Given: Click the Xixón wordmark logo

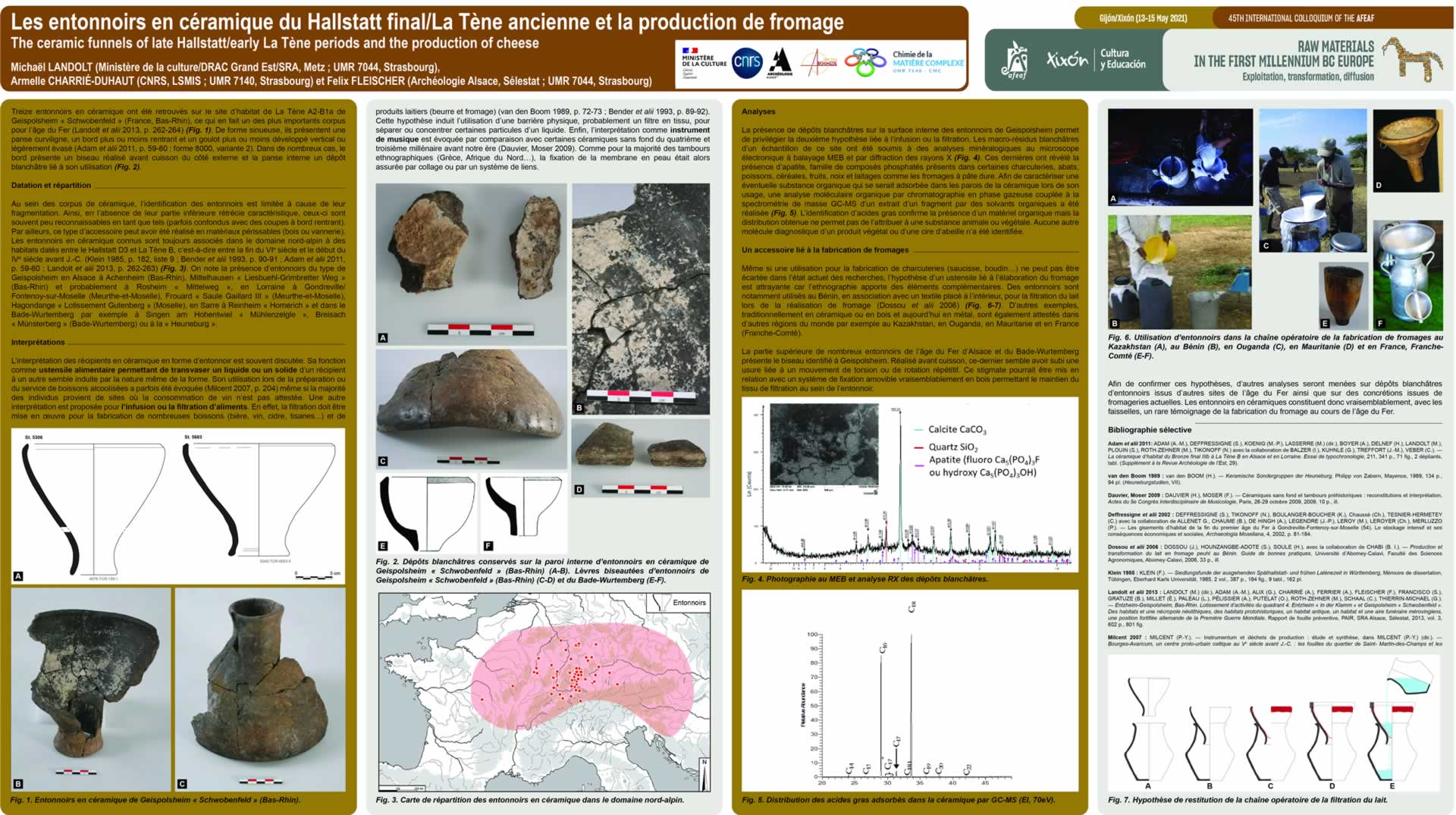Looking at the screenshot, I should [x=1067, y=59].
